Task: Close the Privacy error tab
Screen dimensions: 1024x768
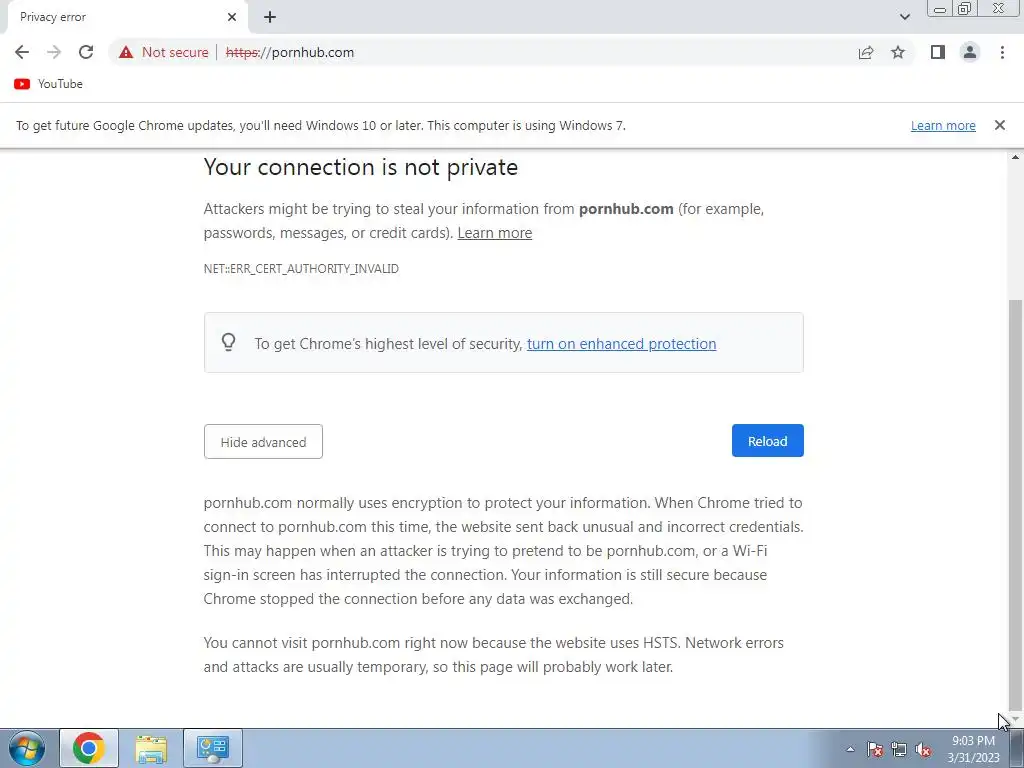Action: click(232, 17)
